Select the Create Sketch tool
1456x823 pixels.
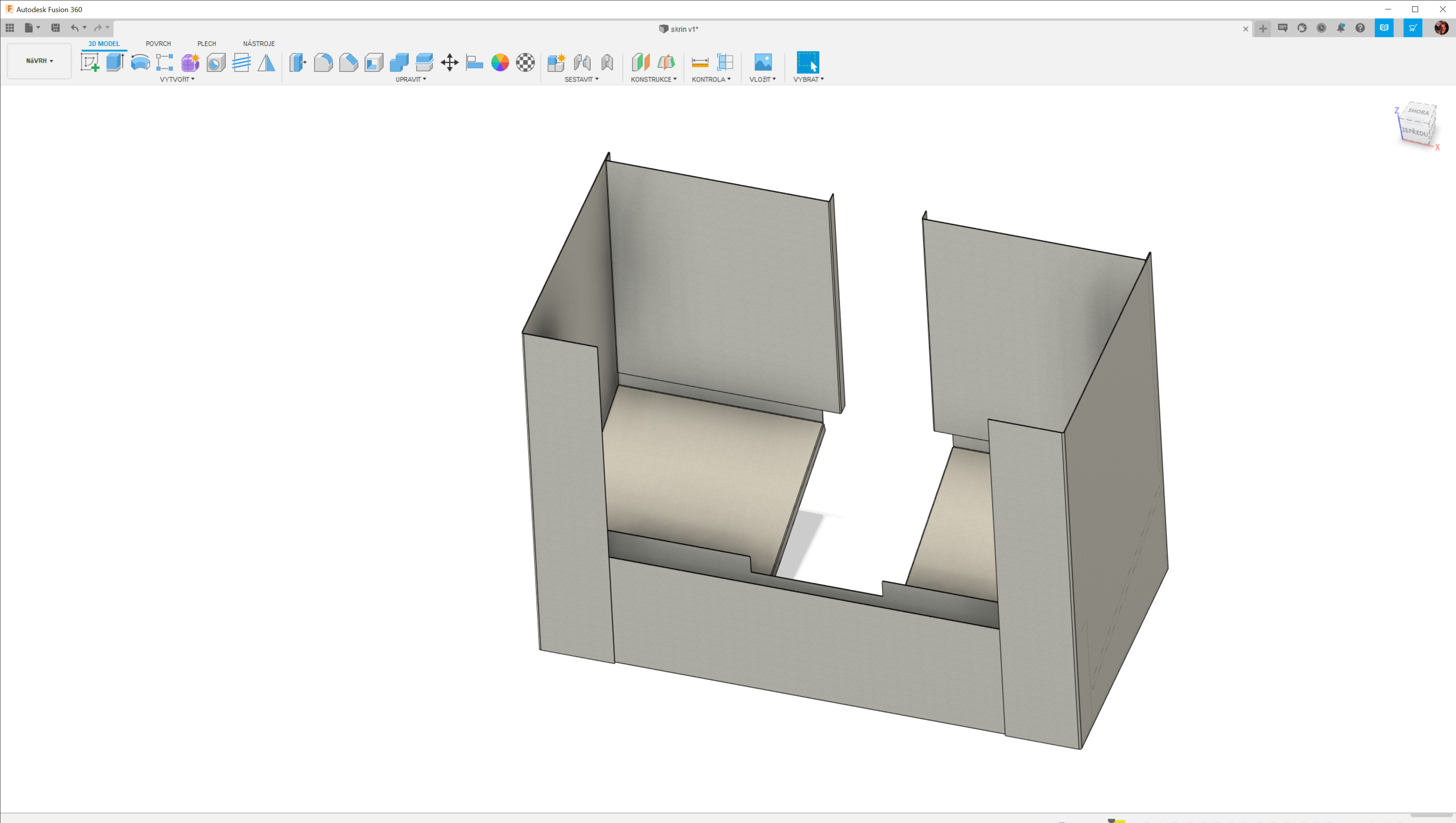point(90,62)
